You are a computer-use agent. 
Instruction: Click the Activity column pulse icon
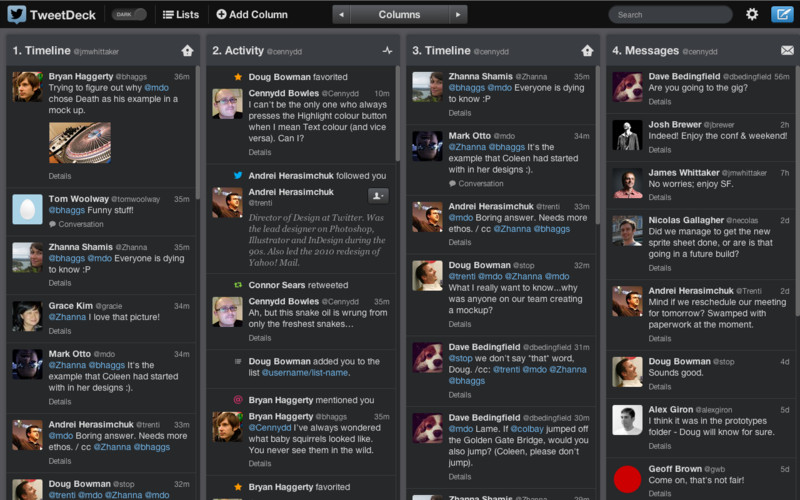[x=387, y=51]
